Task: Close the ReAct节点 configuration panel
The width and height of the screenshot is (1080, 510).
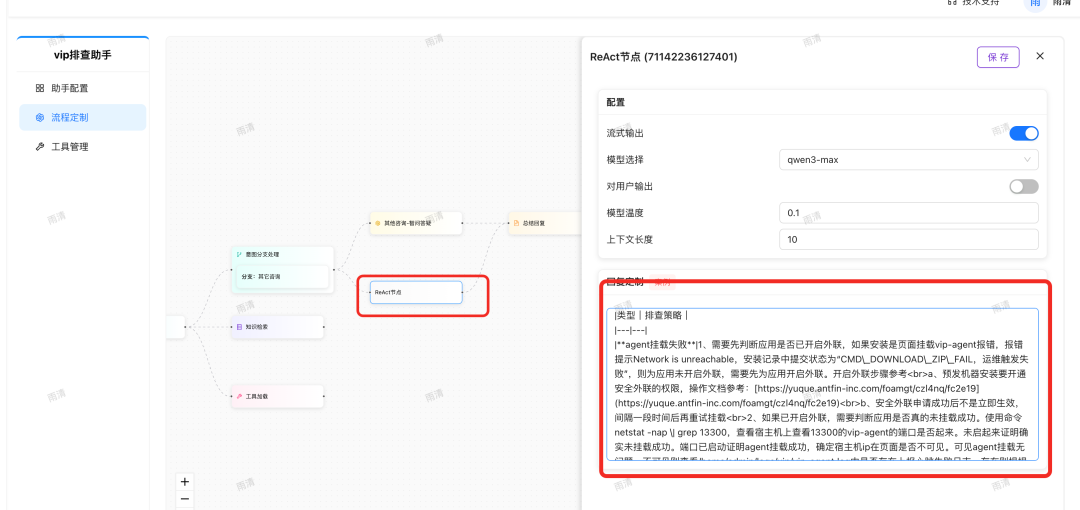Action: pyautogui.click(x=1039, y=56)
